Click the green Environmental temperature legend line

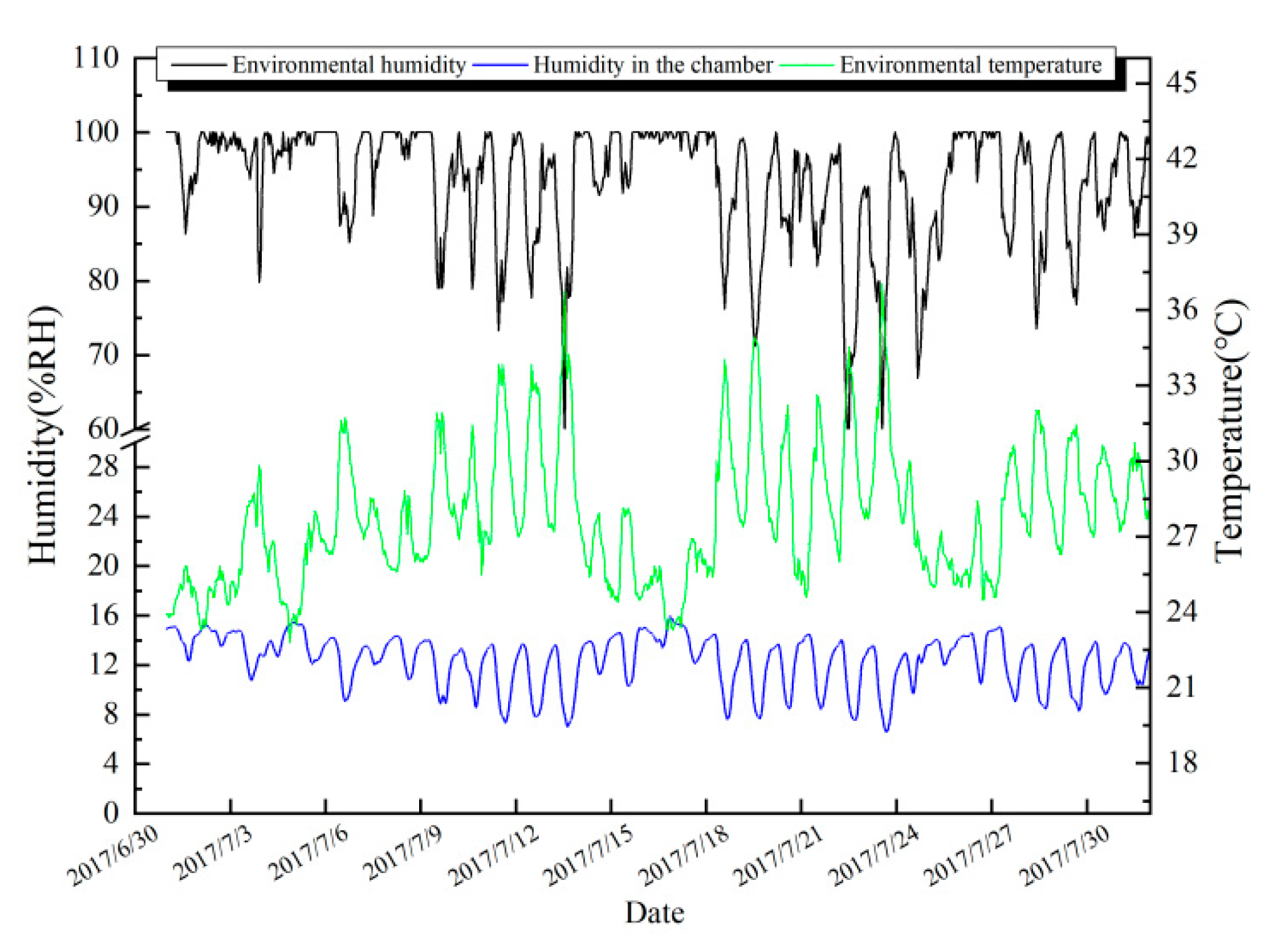point(806,65)
